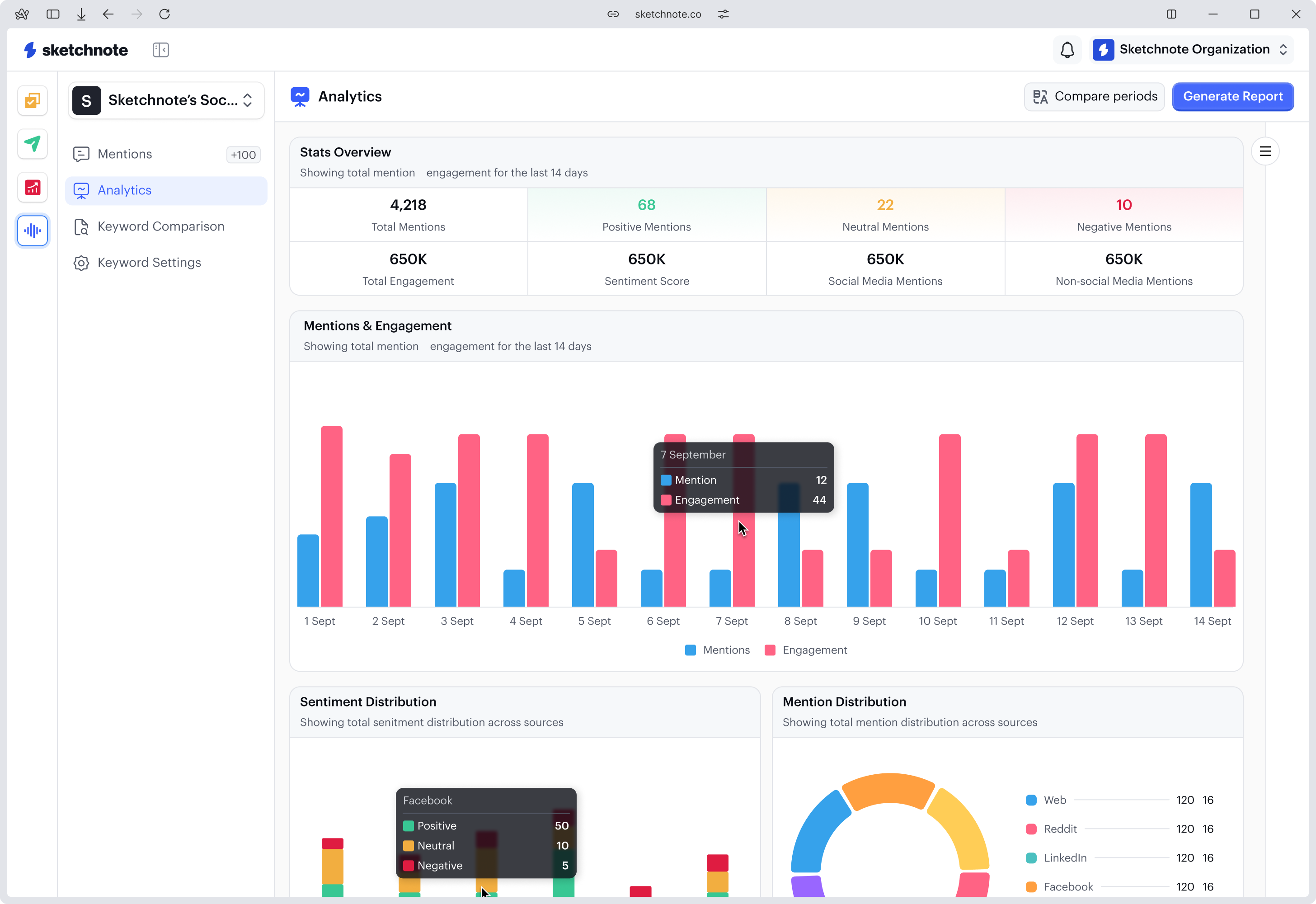Open the red chart app icon
1316x904 pixels.
33,188
